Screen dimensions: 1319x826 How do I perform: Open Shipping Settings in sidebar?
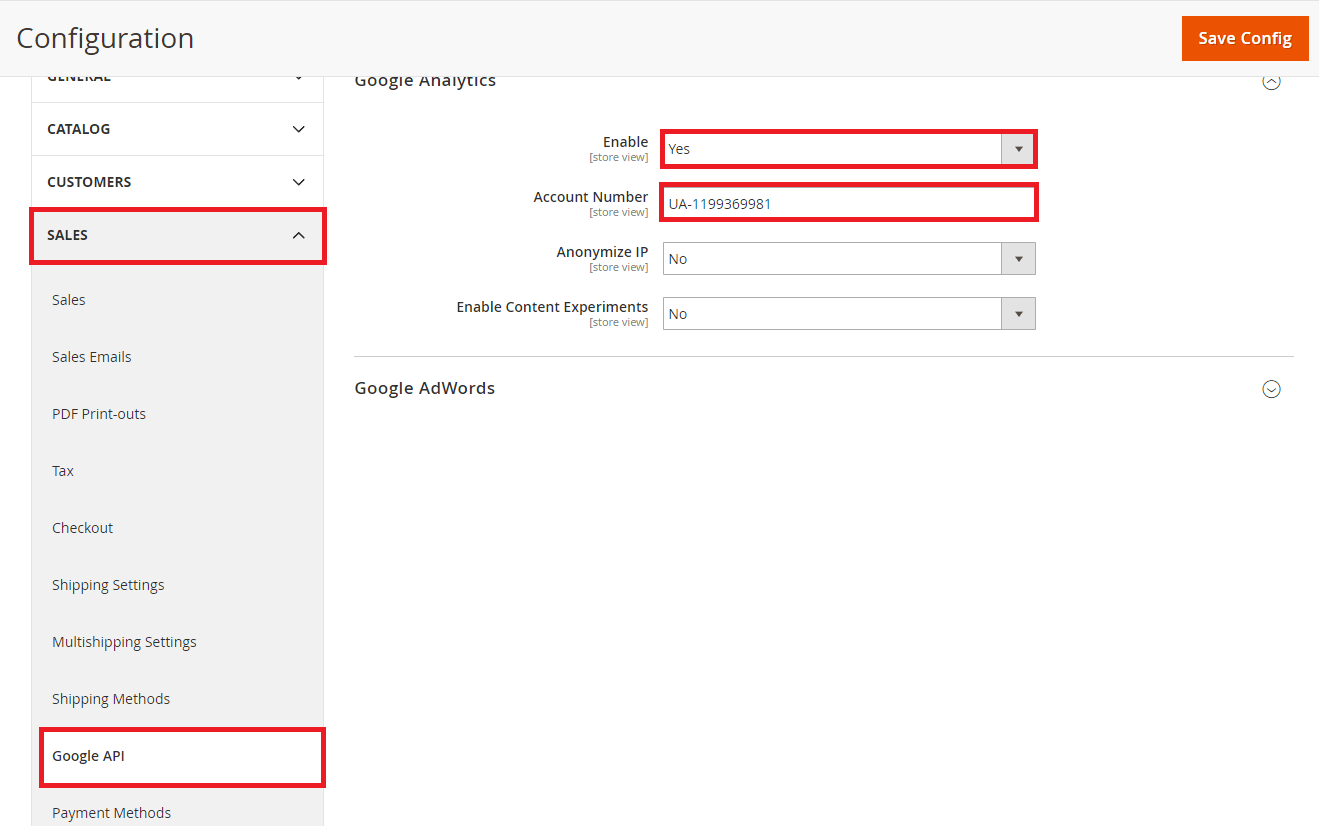tap(108, 585)
